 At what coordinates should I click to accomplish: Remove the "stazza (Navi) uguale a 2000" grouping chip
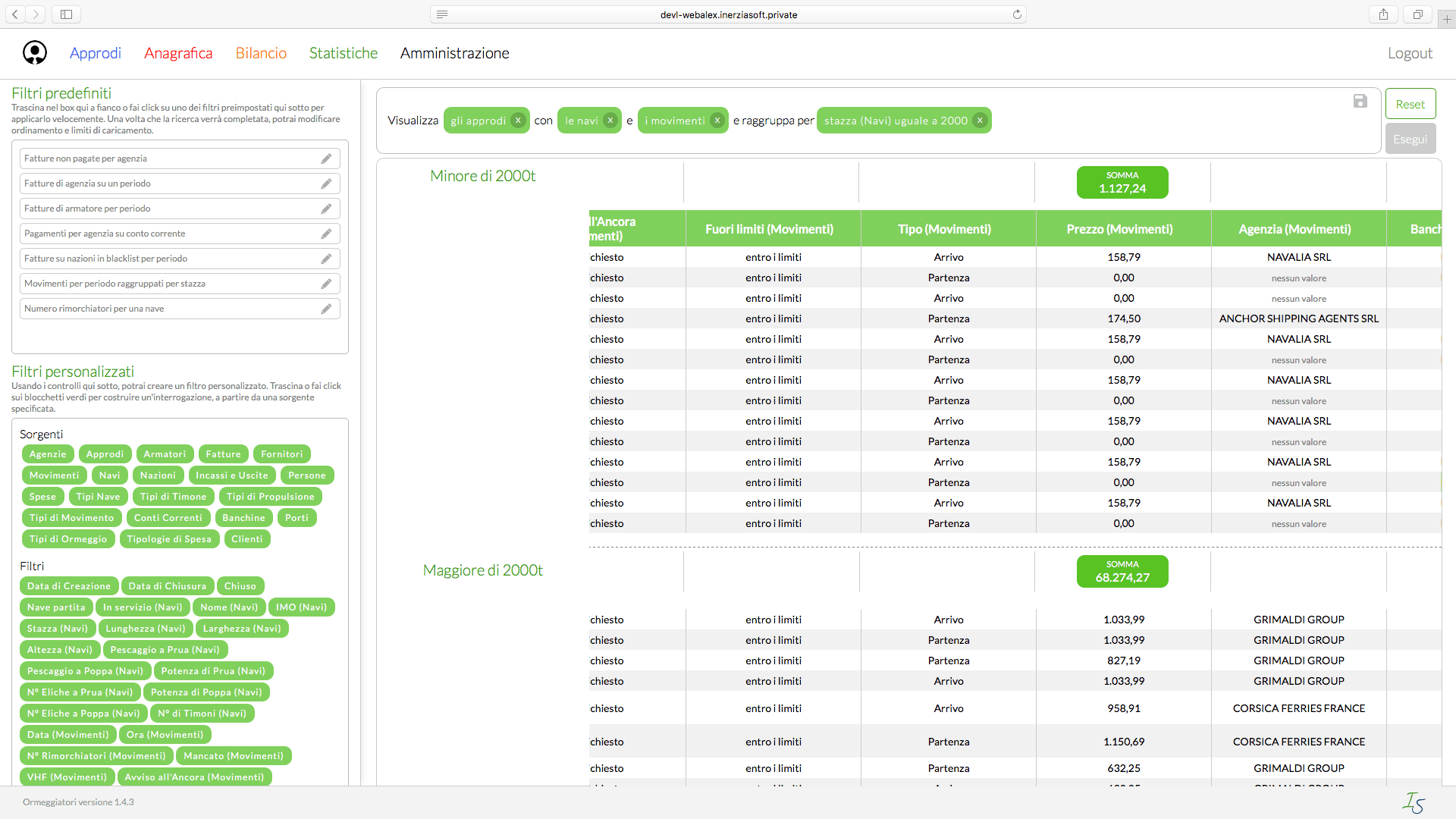pyautogui.click(x=979, y=120)
